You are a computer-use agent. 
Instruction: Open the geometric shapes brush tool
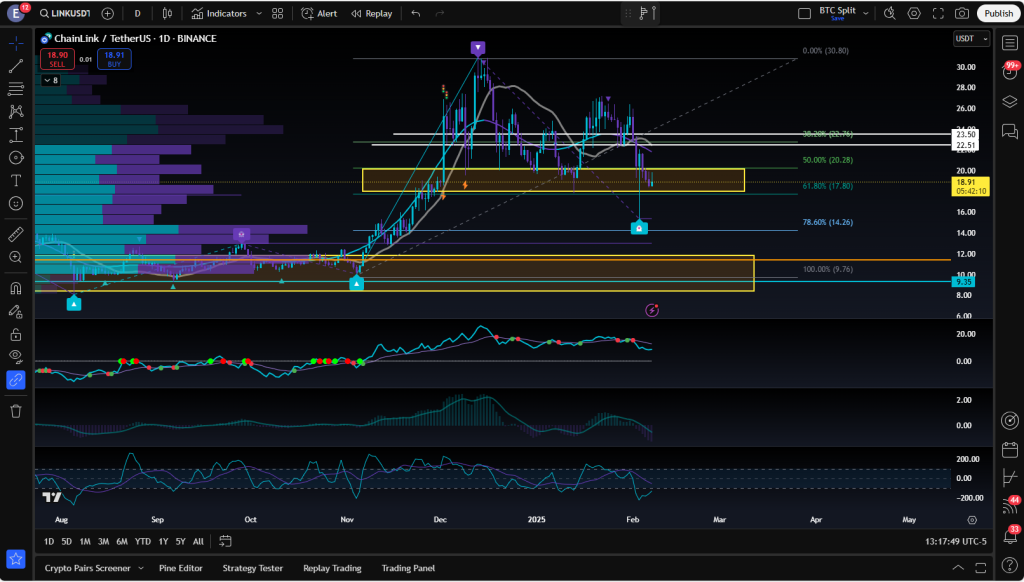coord(16,158)
